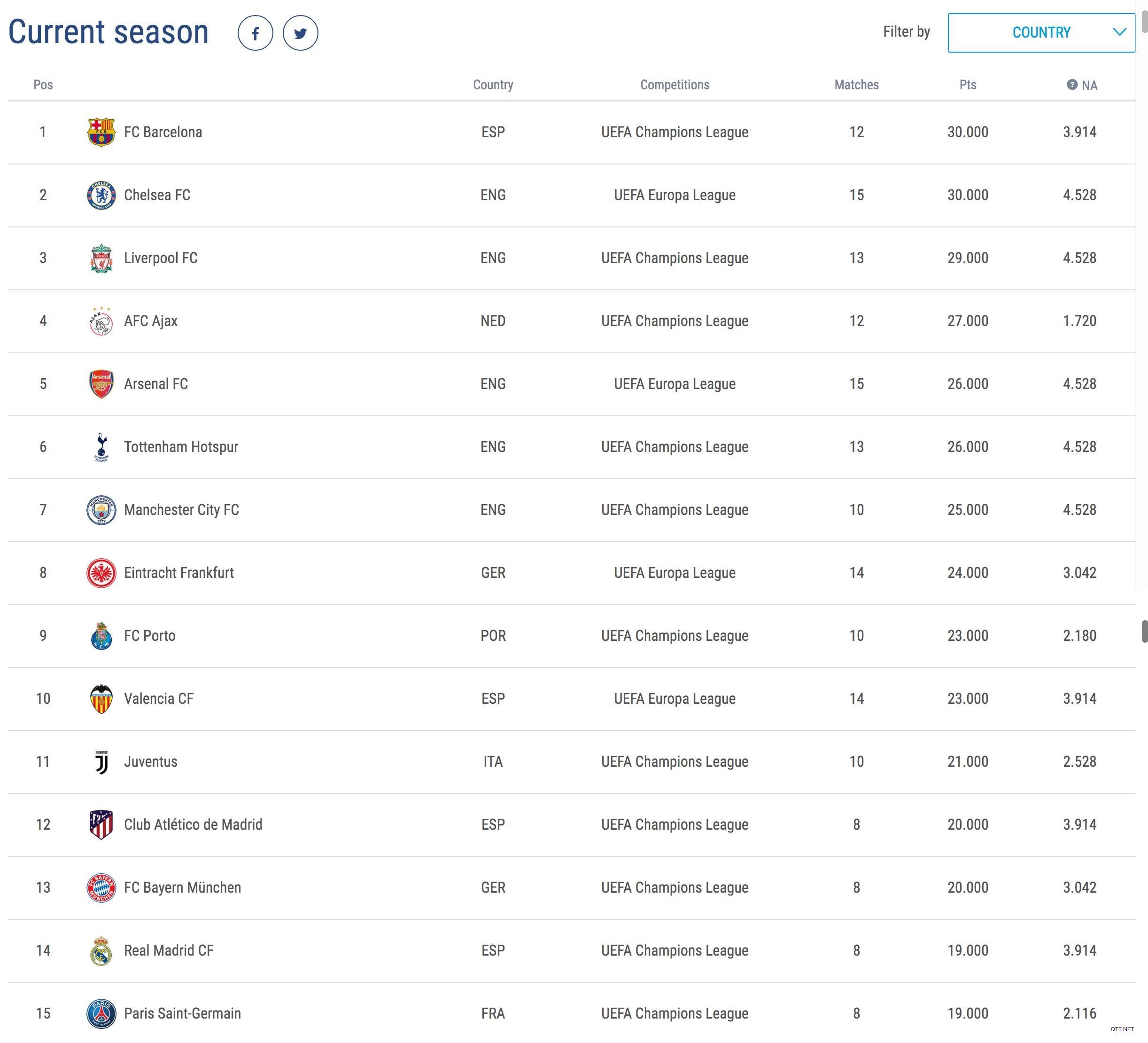Open the Chelsea FC club name

point(157,195)
